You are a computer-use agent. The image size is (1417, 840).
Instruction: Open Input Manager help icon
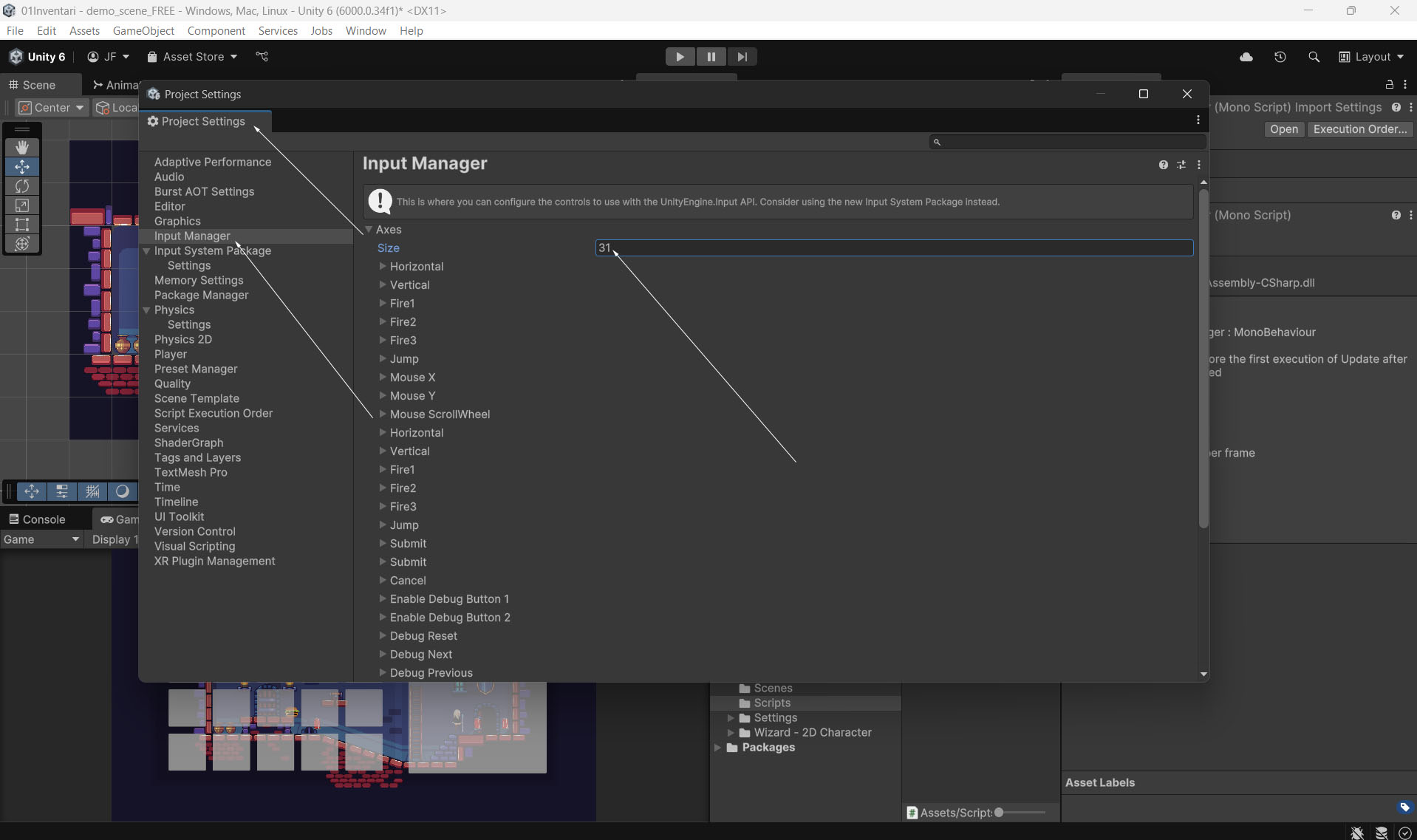(1163, 165)
